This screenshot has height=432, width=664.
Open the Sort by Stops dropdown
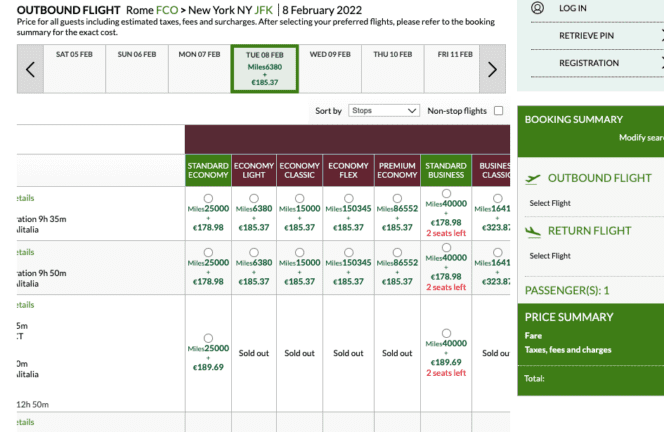(384, 111)
